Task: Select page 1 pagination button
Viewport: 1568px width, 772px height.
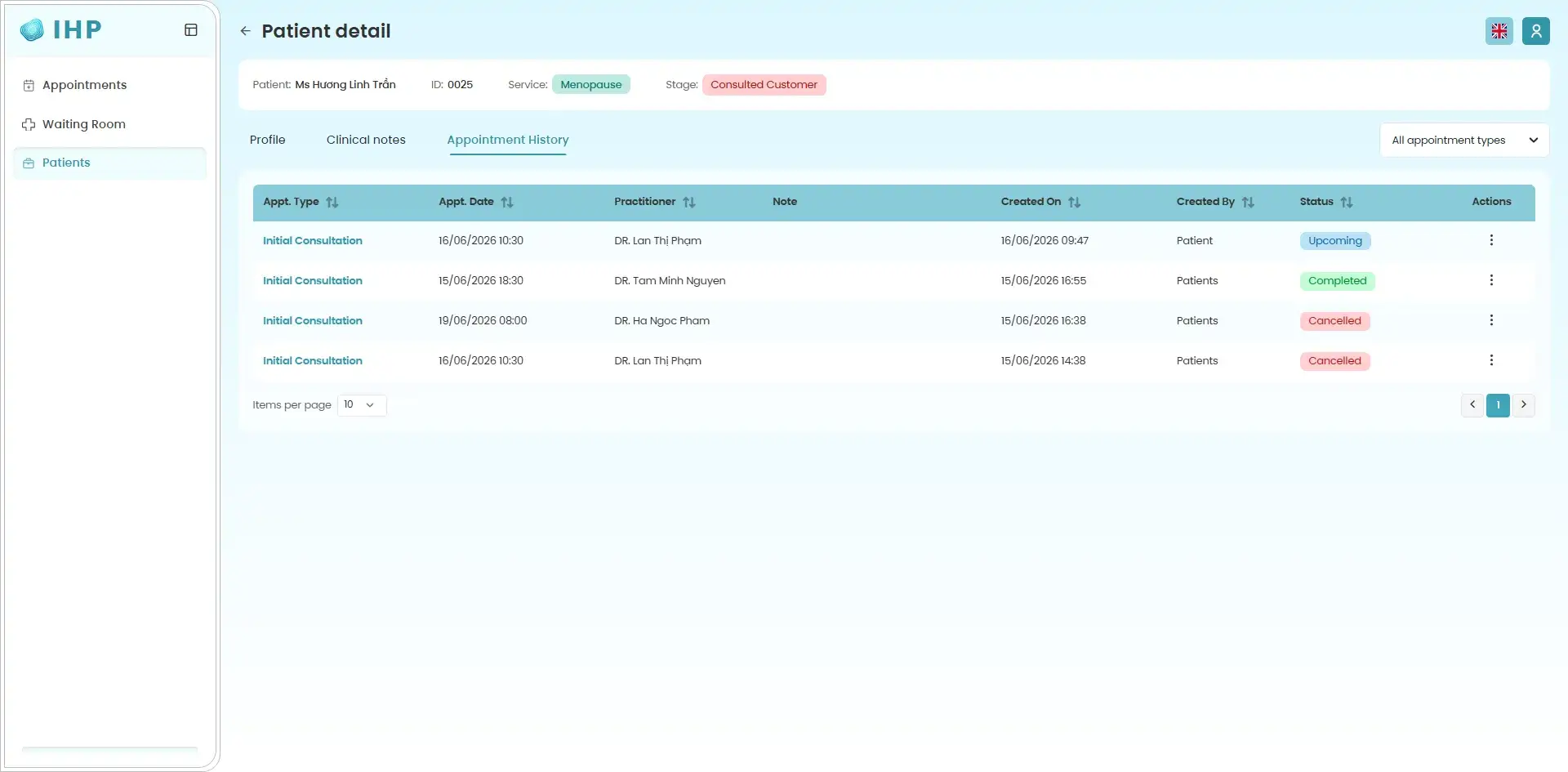Action: [x=1498, y=405]
